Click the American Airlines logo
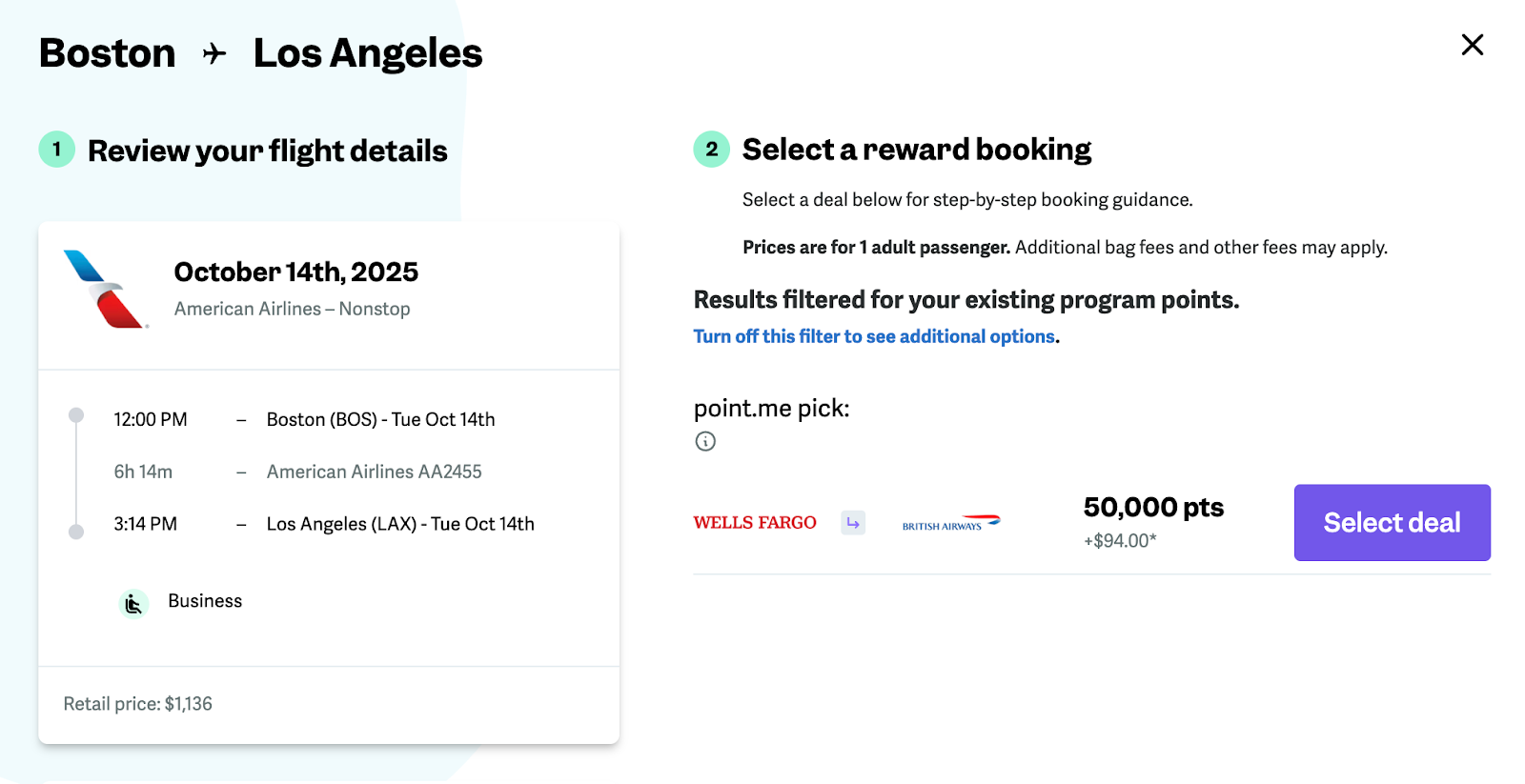 [x=105, y=290]
